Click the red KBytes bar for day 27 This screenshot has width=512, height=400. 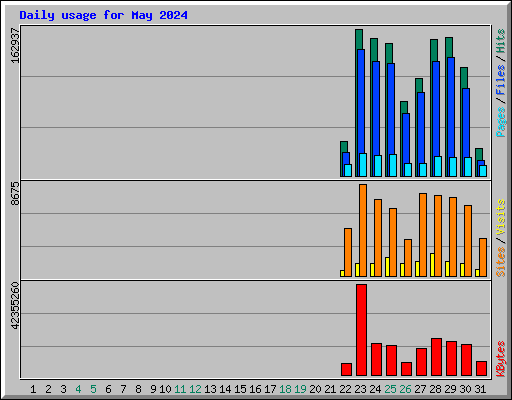click(x=421, y=362)
